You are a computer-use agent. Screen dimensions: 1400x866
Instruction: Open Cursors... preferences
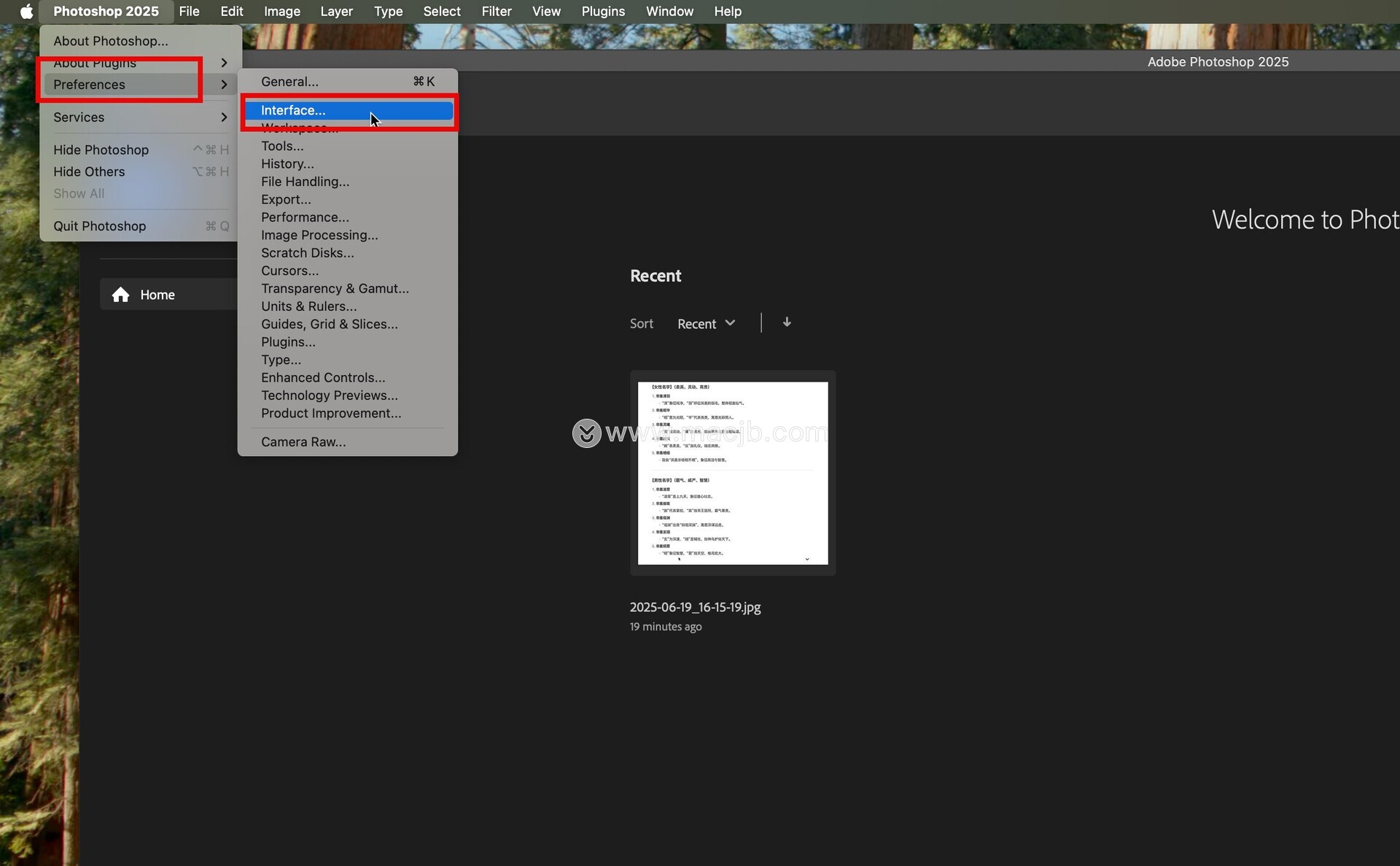[x=348, y=271]
